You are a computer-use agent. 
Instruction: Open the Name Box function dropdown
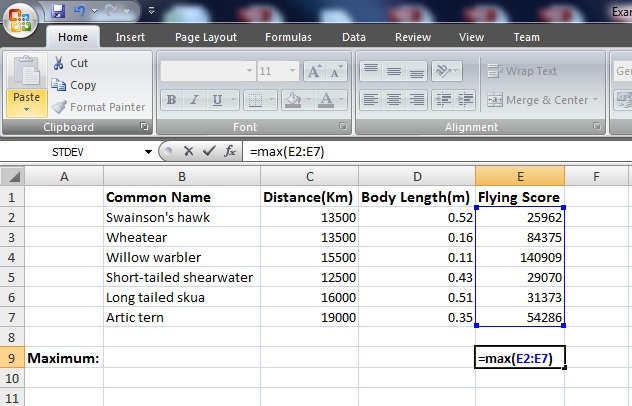(148, 152)
